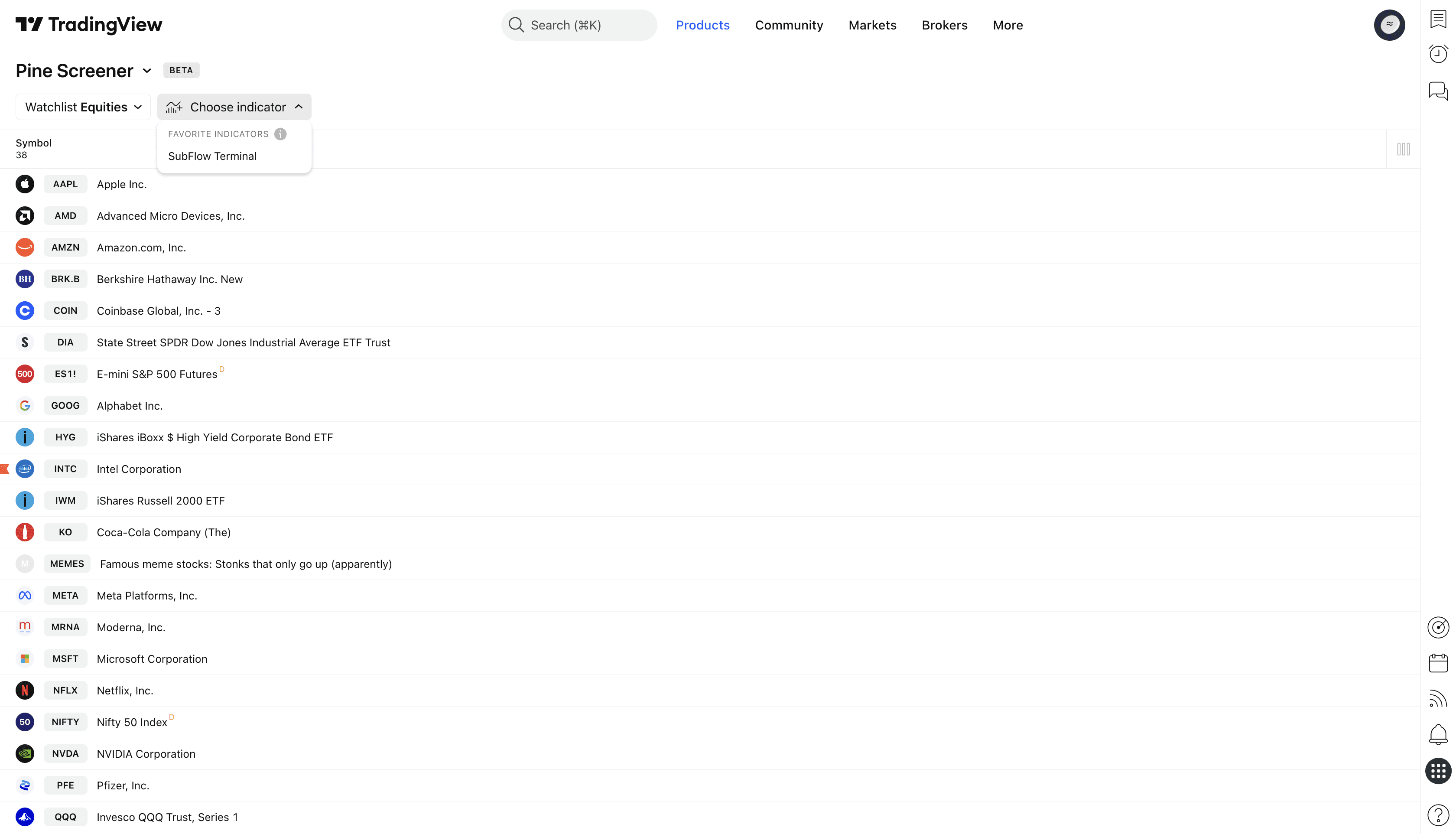
Task: Click the column setup icon
Action: (1403, 150)
